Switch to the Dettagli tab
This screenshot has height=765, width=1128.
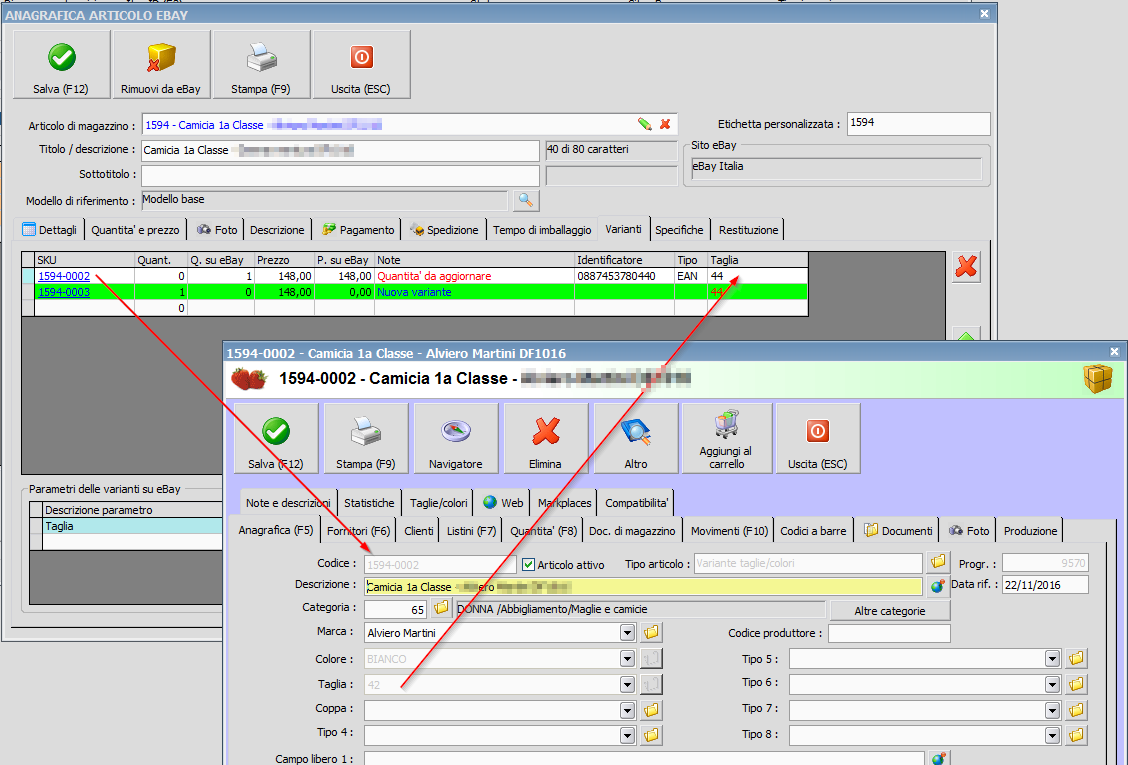[x=49, y=230]
